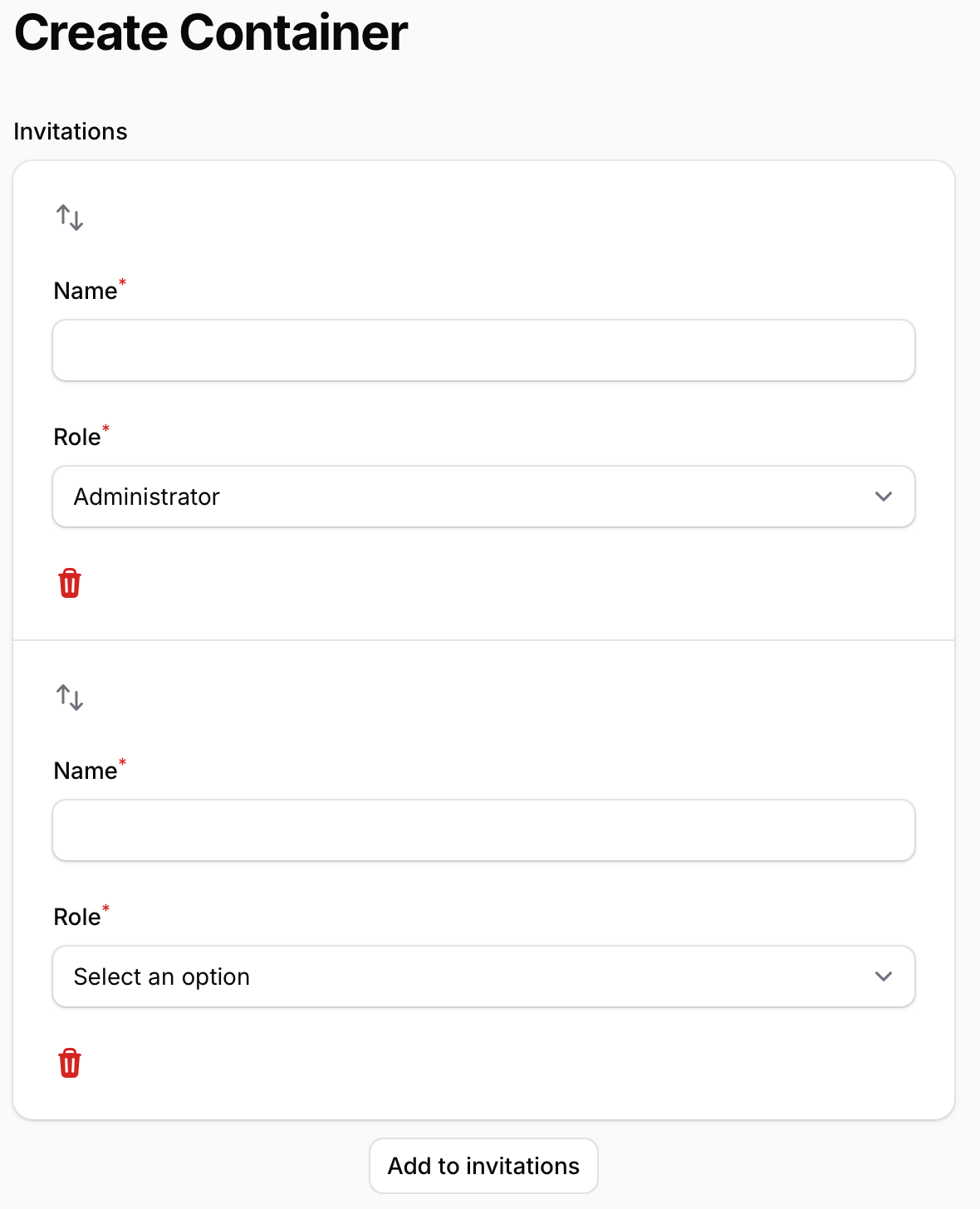Click chevron arrow on the Administrator dropdown
Image resolution: width=980 pixels, height=1209 pixels.
pyautogui.click(x=884, y=497)
